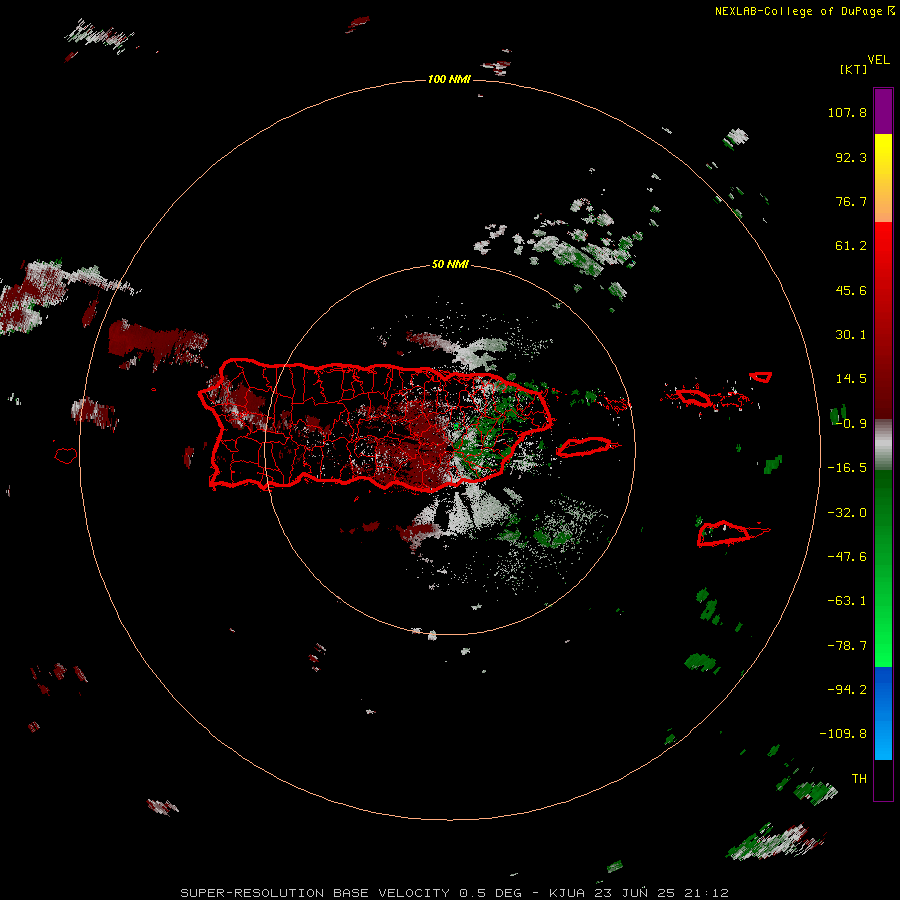Viewport: 900px width, 900px height.
Task: Click the 50 NMI range ring label
Action: click(x=450, y=264)
